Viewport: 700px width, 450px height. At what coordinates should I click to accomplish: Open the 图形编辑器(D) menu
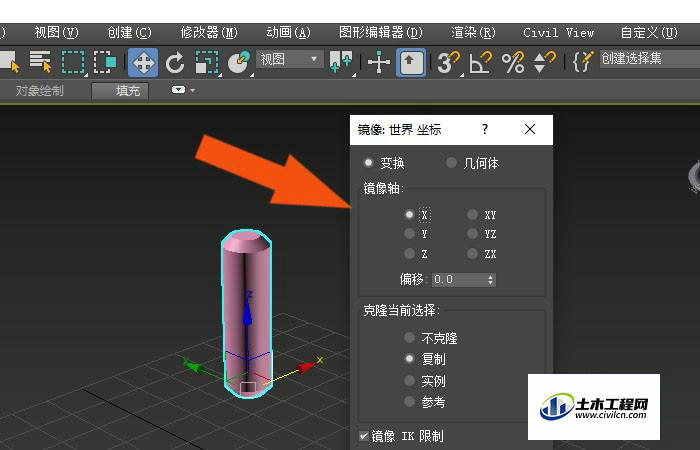click(x=380, y=33)
